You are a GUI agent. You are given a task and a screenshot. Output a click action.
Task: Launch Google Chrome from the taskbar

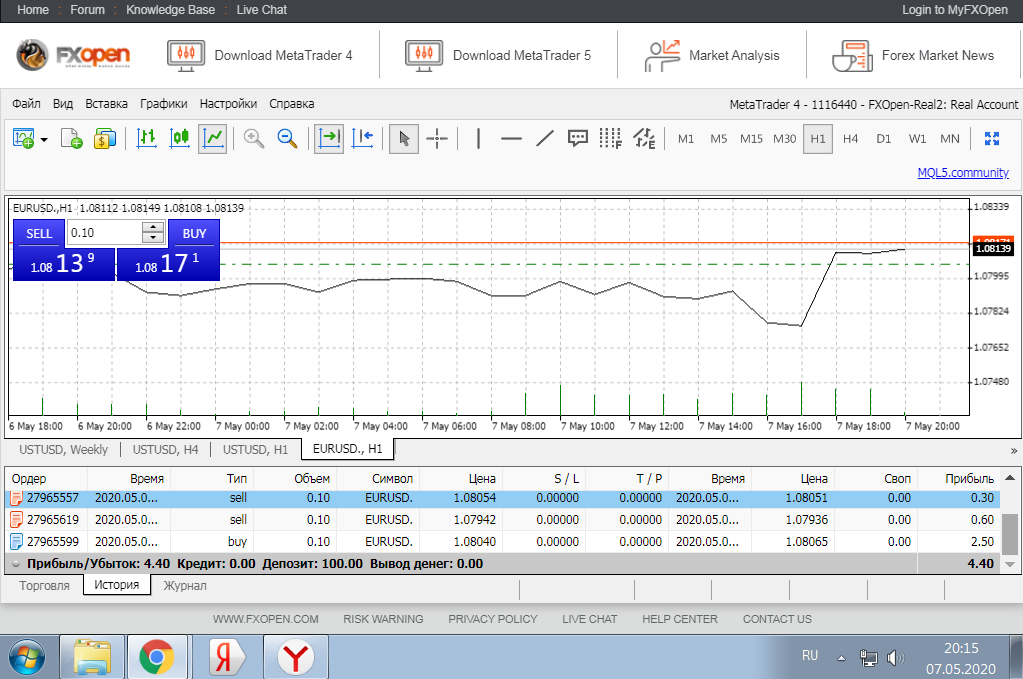tap(157, 657)
